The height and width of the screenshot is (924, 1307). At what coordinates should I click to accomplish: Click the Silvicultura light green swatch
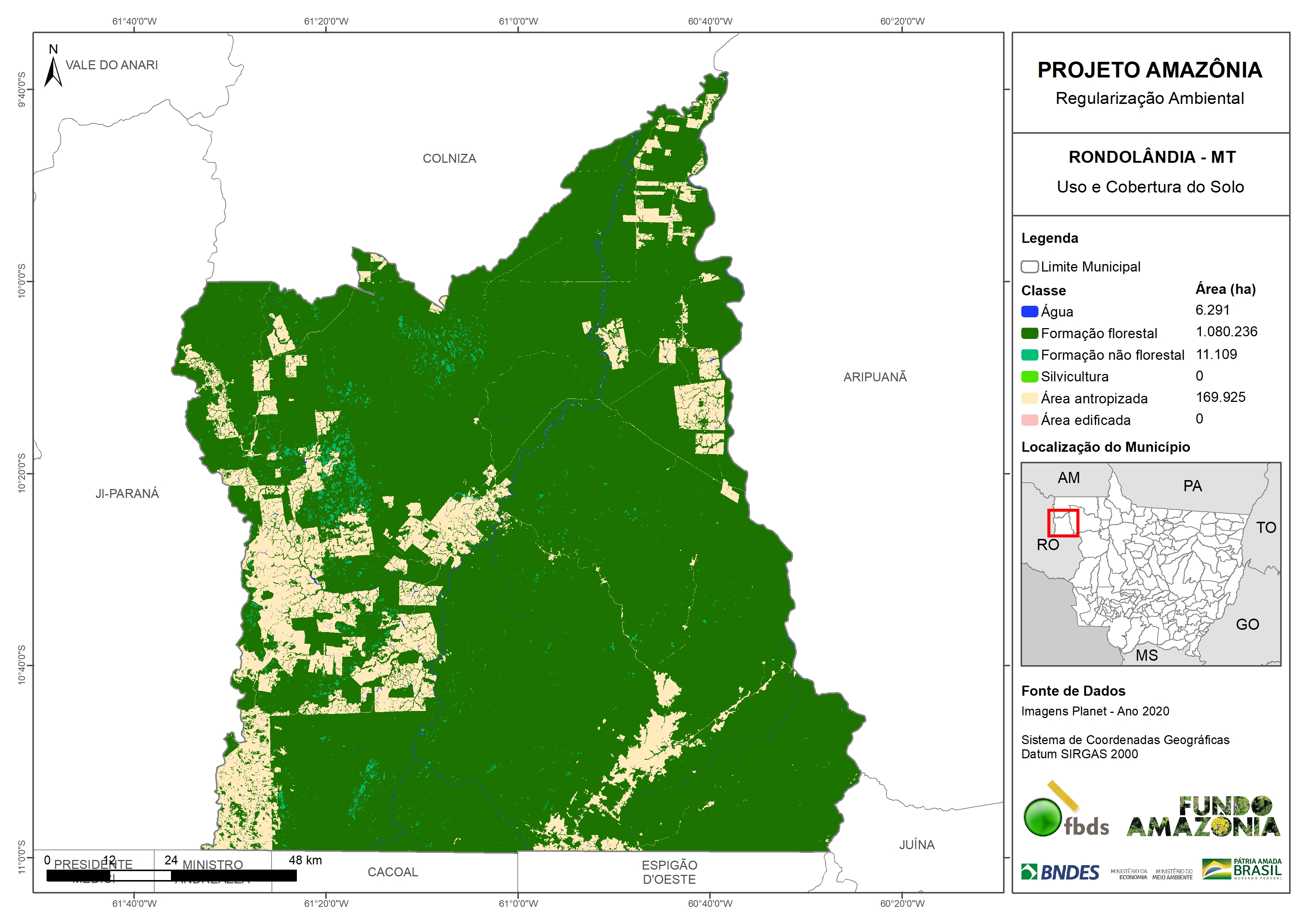[x=1029, y=376]
